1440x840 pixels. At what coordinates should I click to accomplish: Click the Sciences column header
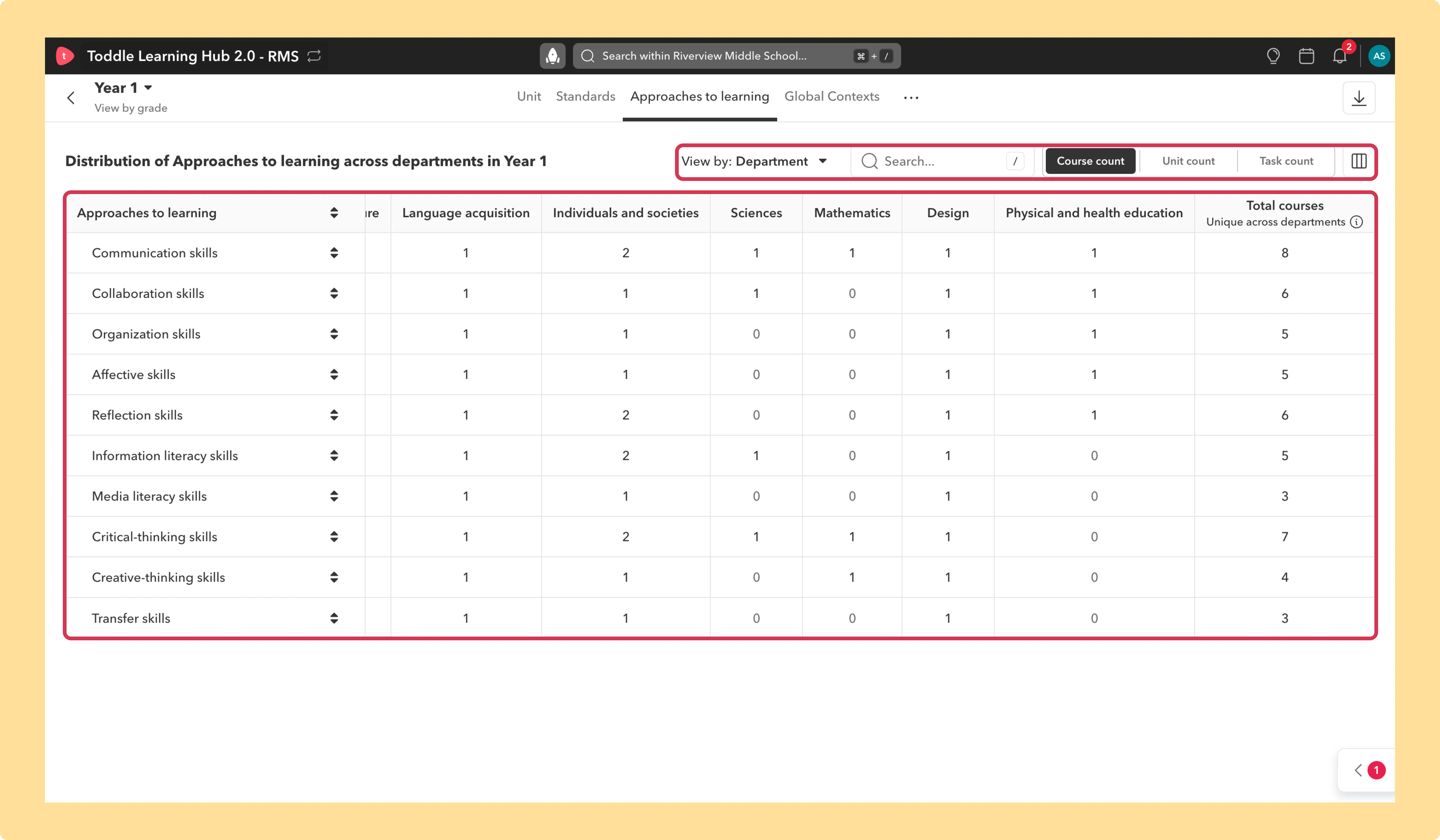(756, 213)
